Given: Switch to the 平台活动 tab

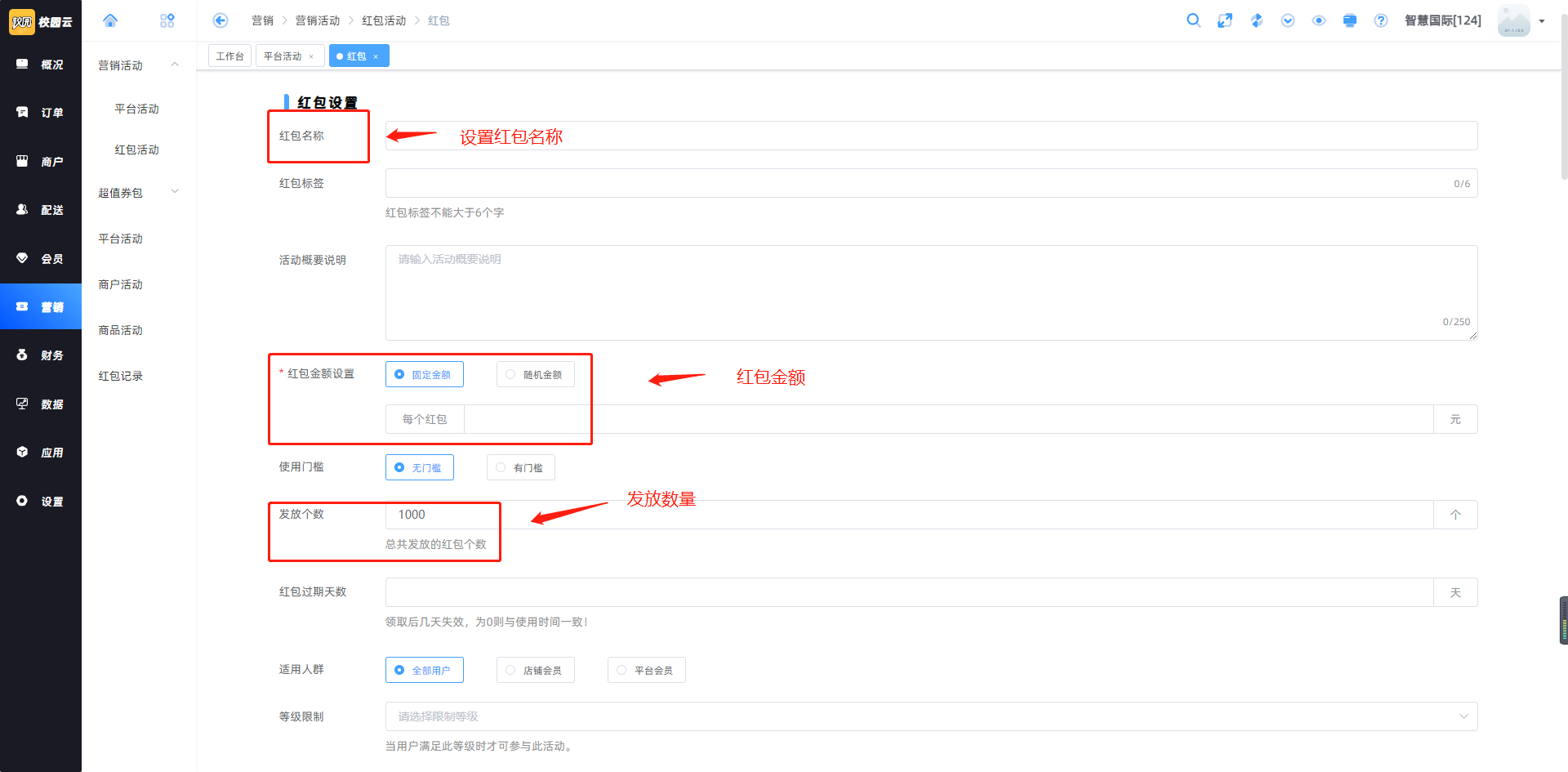Looking at the screenshot, I should 283,56.
